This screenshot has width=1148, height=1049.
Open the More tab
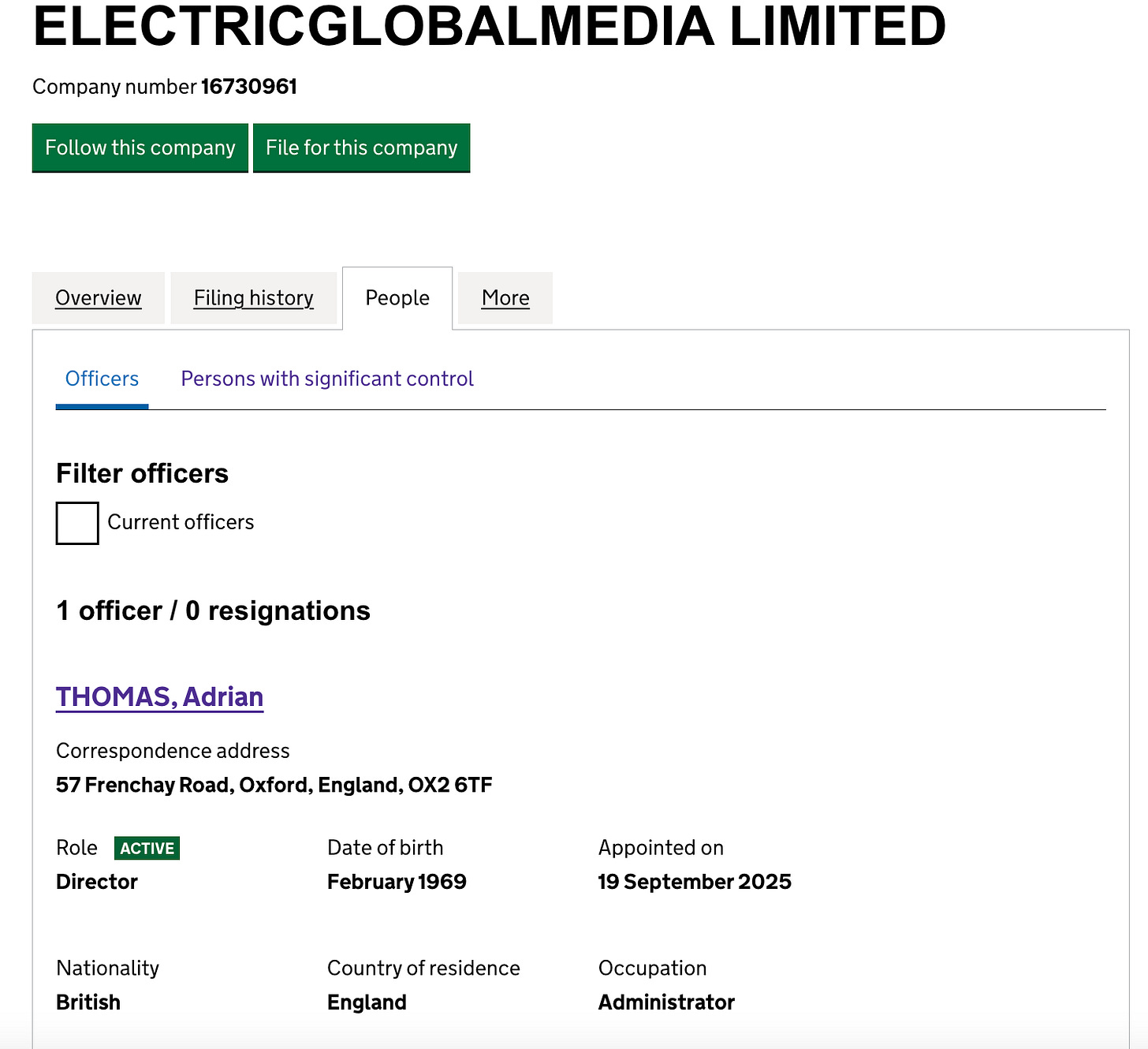(x=505, y=298)
